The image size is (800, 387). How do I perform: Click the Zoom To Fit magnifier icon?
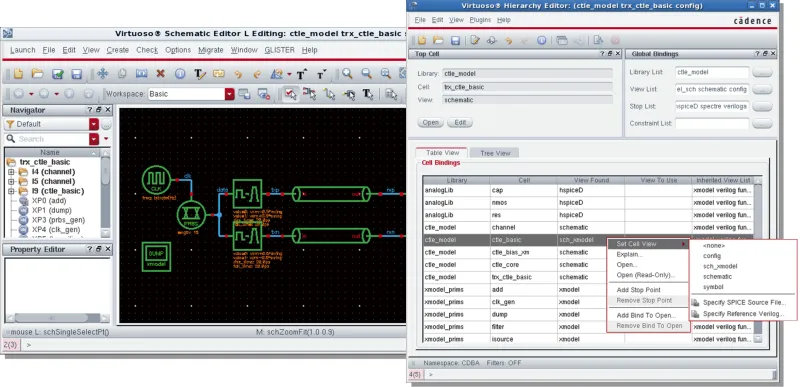pos(386,74)
